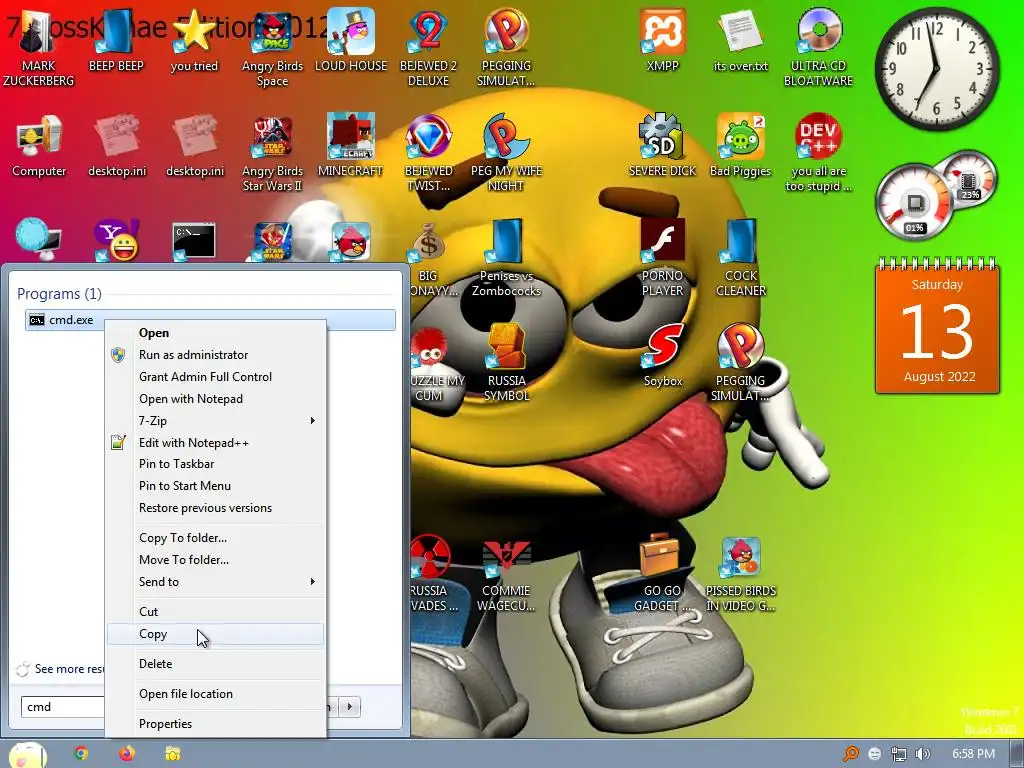Viewport: 1024px width, 768px height.
Task: Select the Angry Birds Space shortcut
Action: pos(272,47)
